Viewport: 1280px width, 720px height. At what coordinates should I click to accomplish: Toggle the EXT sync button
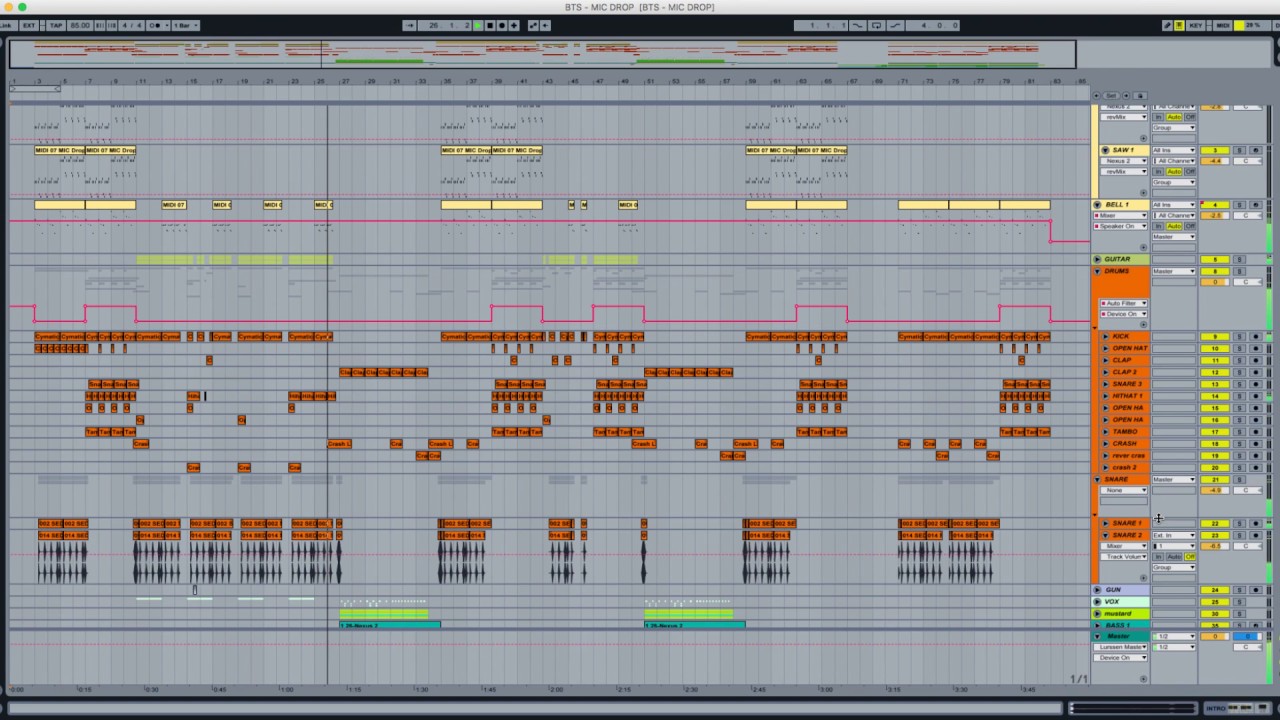(x=29, y=25)
